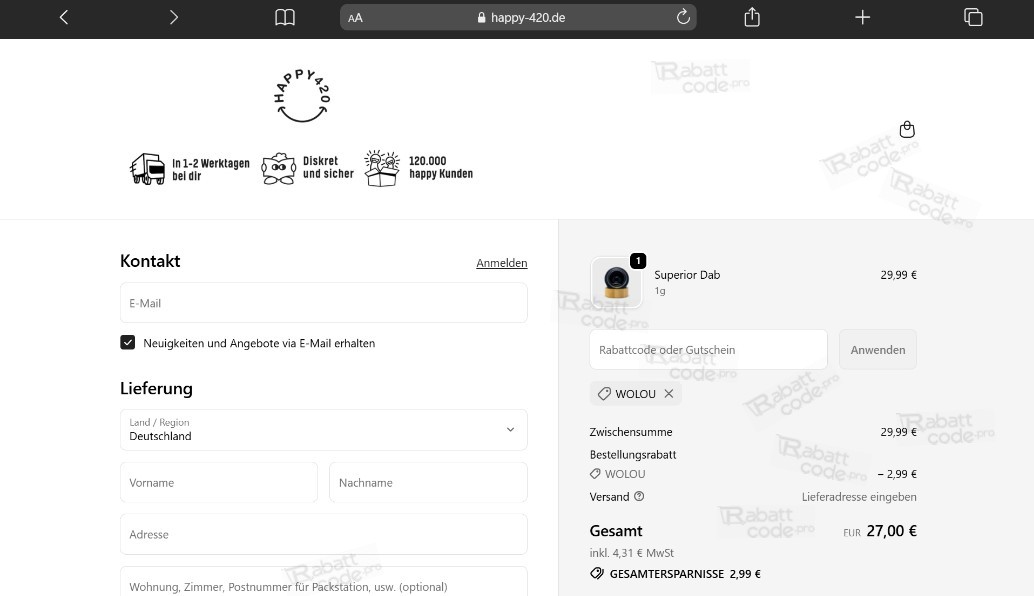Viewport: 1034px width, 596px height.
Task: Click the Superior Dab product image
Action: coord(616,282)
